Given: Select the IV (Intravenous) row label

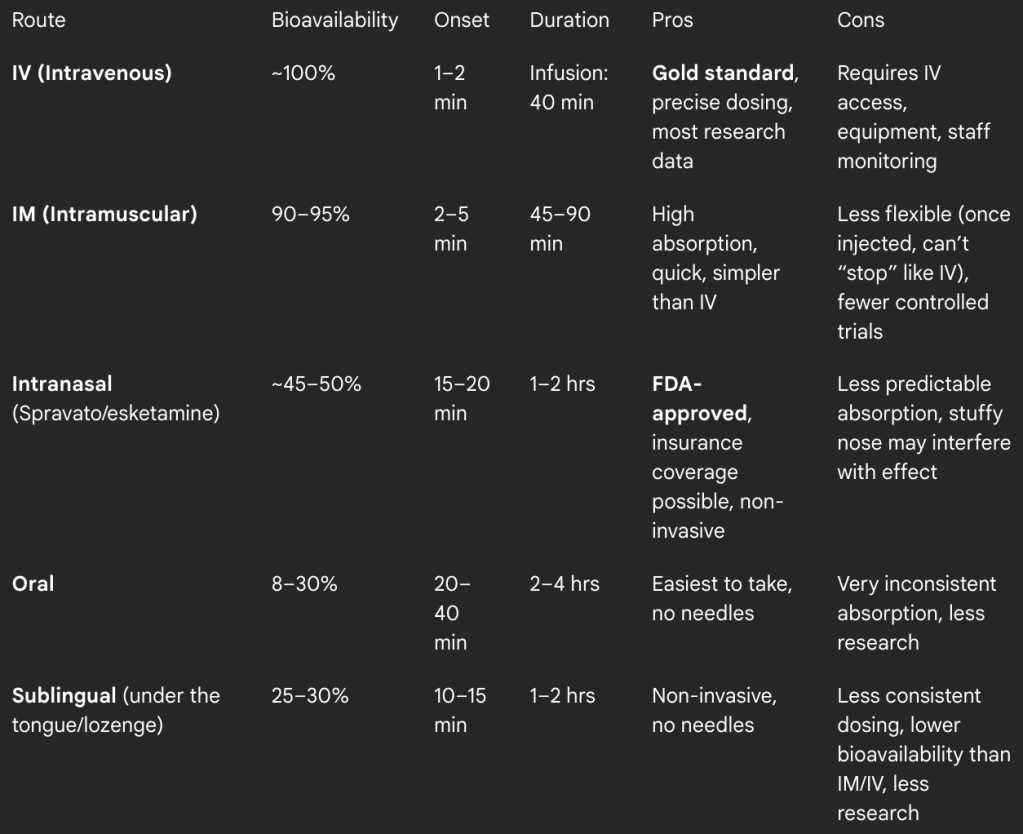Looking at the screenshot, I should [x=91, y=73].
